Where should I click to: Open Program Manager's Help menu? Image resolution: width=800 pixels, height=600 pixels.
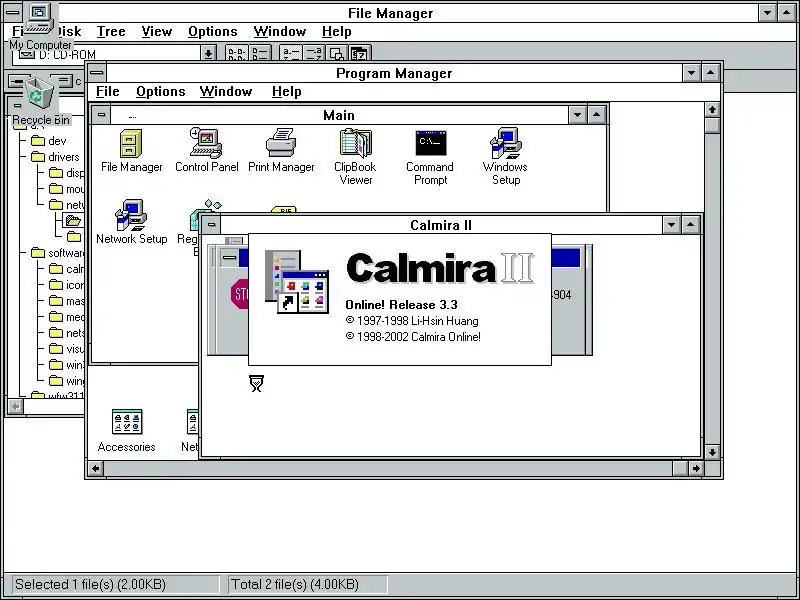coord(286,92)
